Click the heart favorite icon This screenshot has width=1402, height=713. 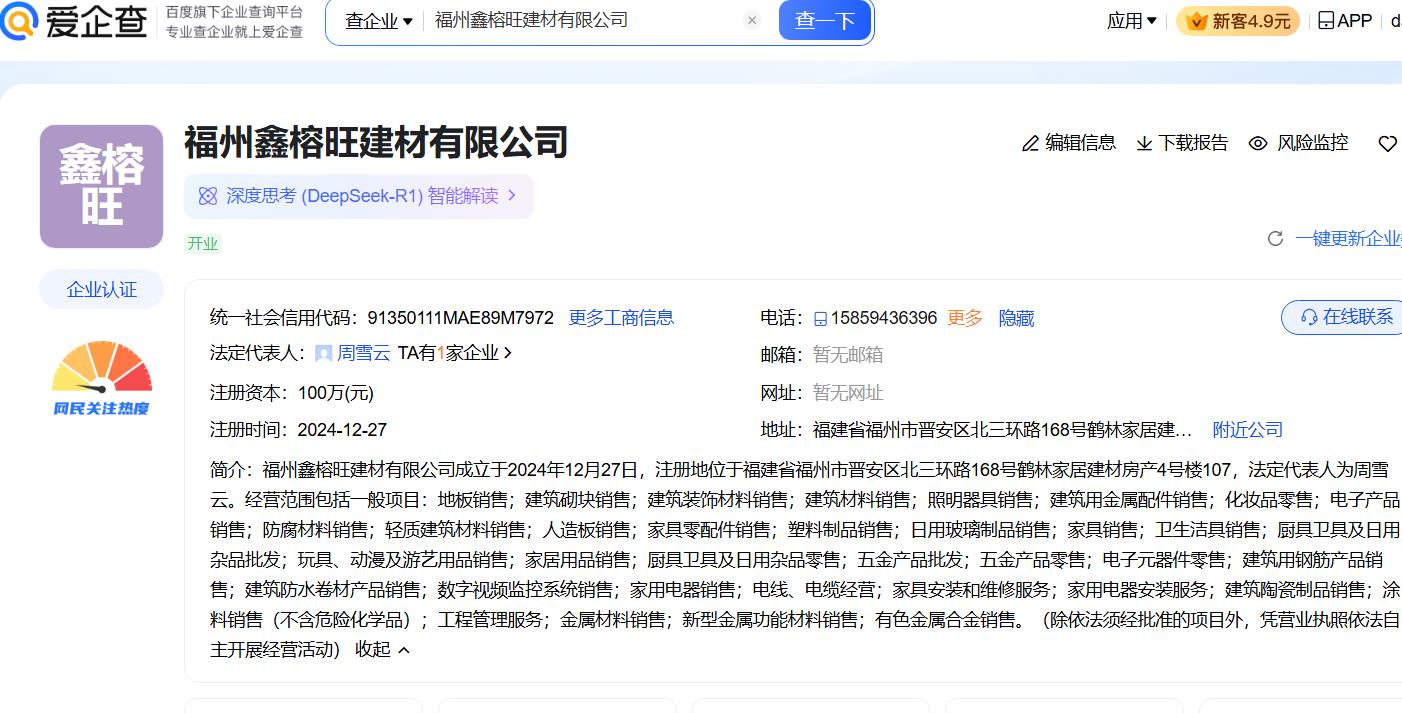pos(1387,144)
